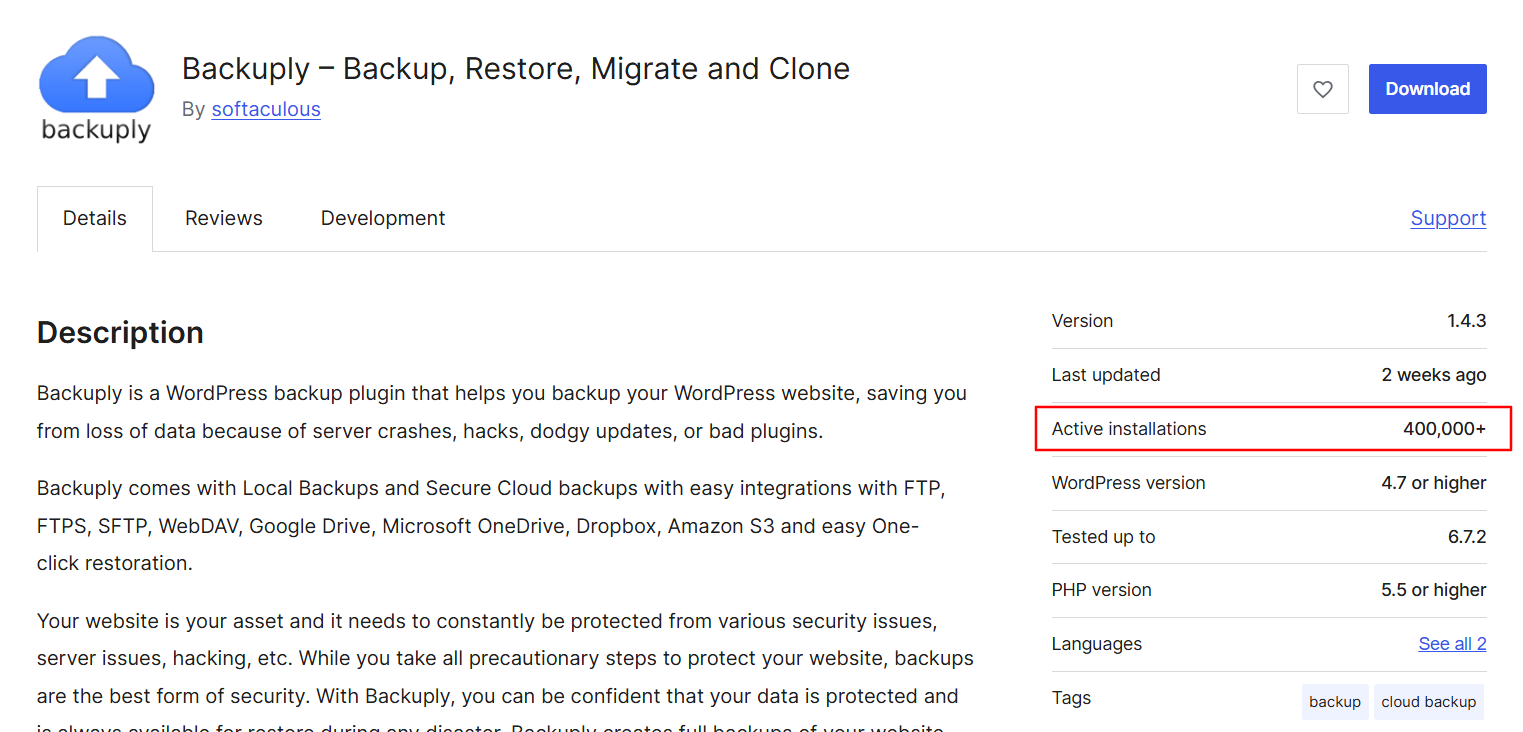Click the version value 1.4.3
This screenshot has width=1523, height=732.
click(1466, 321)
